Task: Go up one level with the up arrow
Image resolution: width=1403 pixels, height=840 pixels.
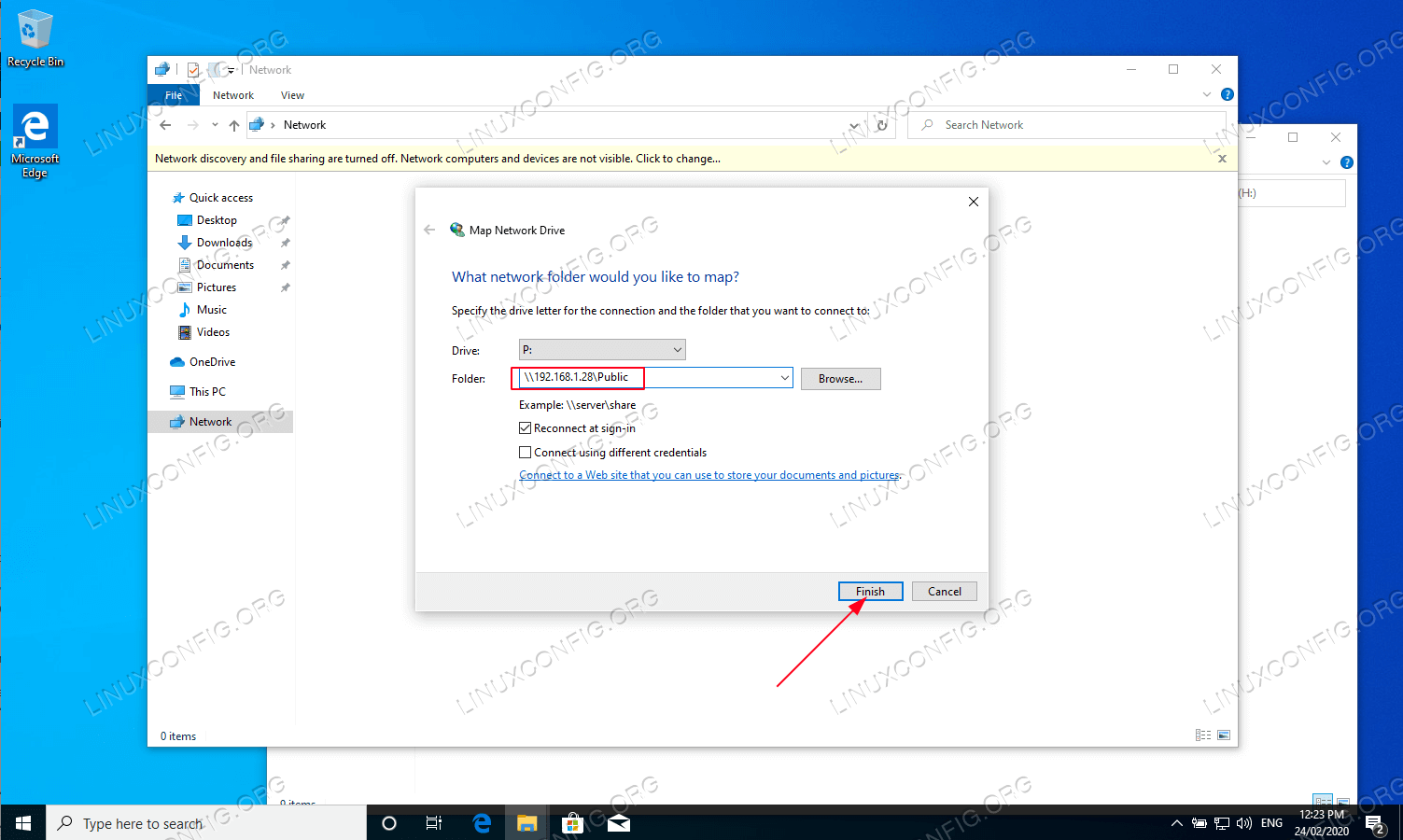Action: click(x=234, y=125)
